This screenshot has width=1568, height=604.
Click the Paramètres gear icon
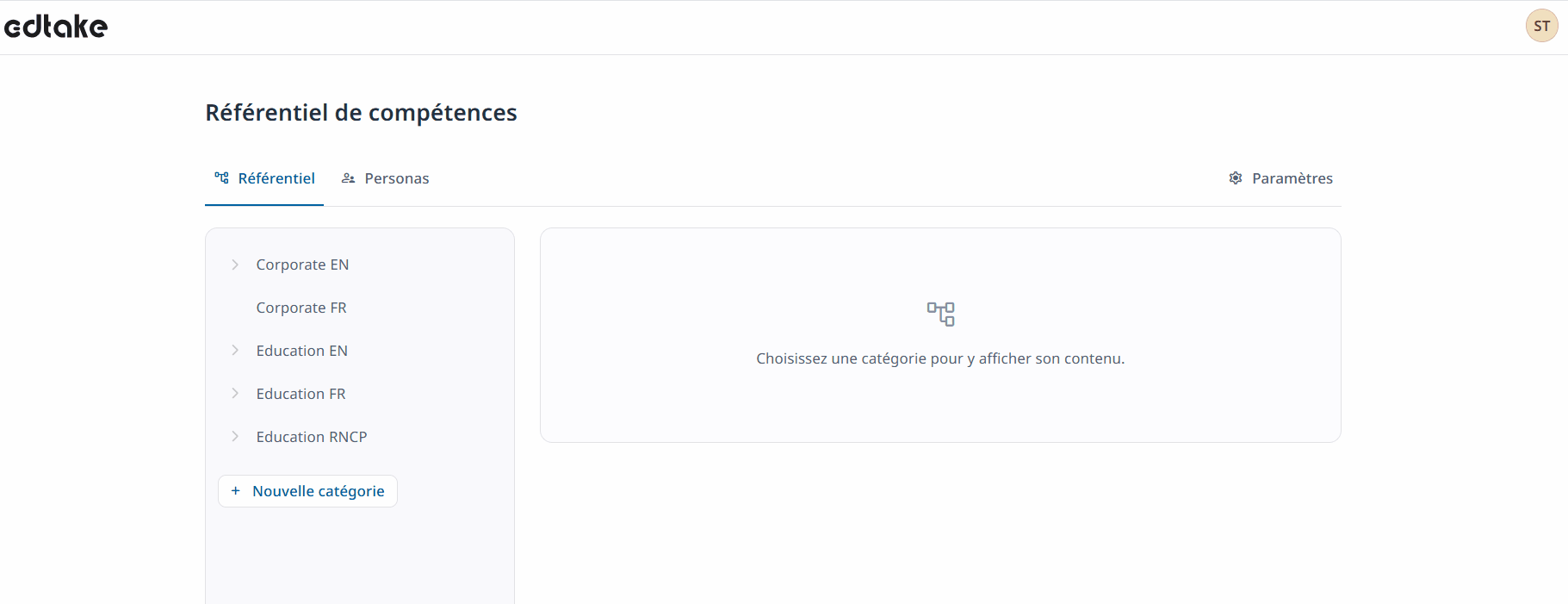point(1236,178)
